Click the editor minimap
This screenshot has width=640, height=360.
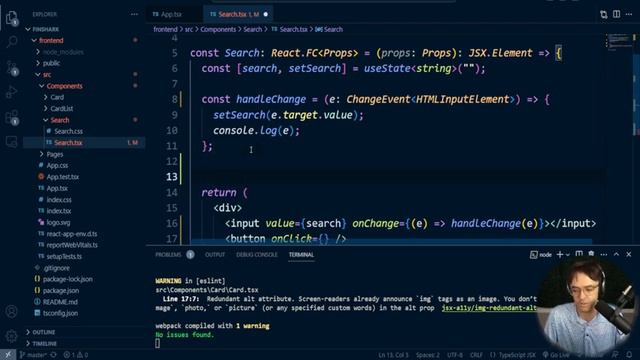point(620,42)
